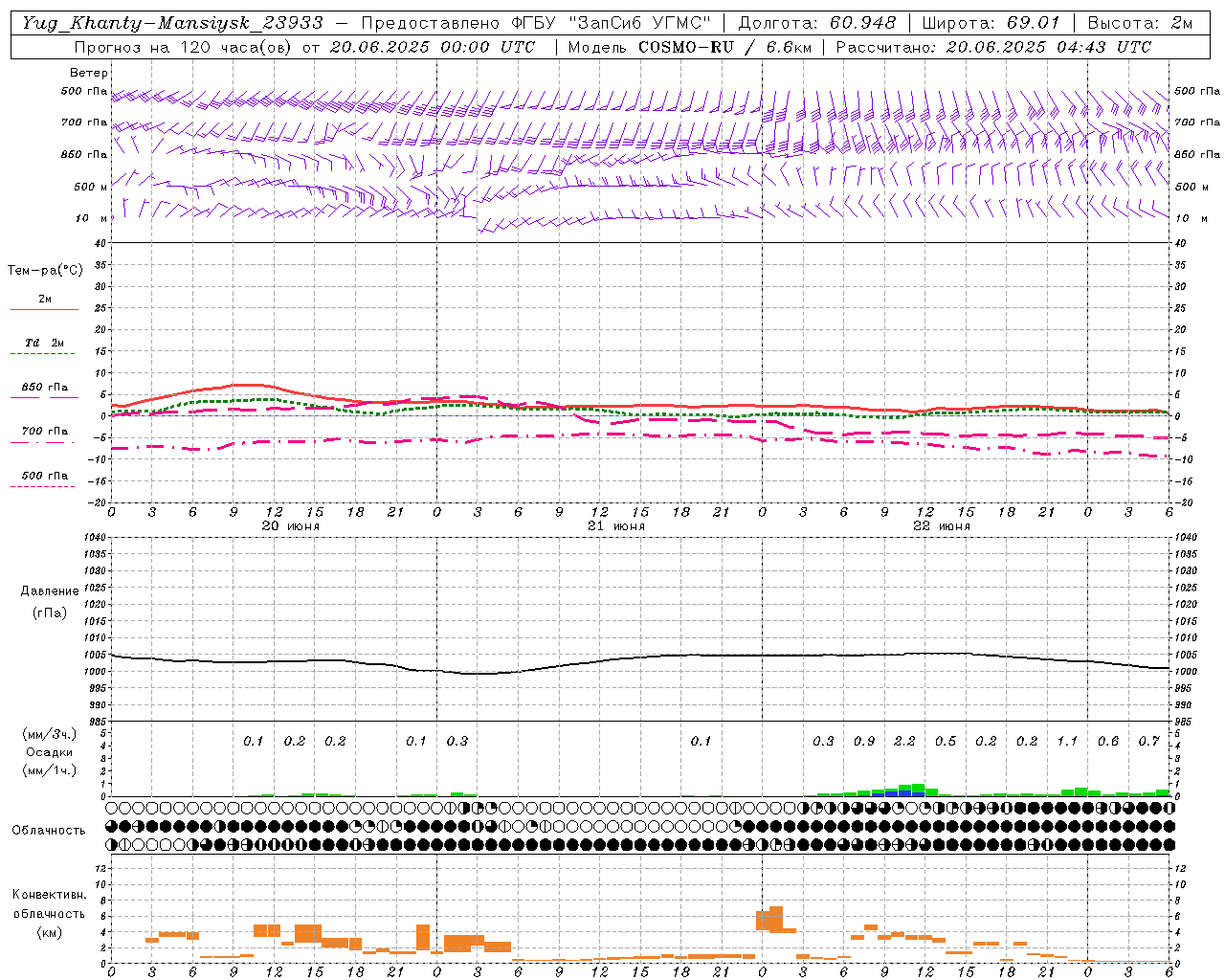Select the 0.6 three-hour precipitation value

pos(1108,741)
